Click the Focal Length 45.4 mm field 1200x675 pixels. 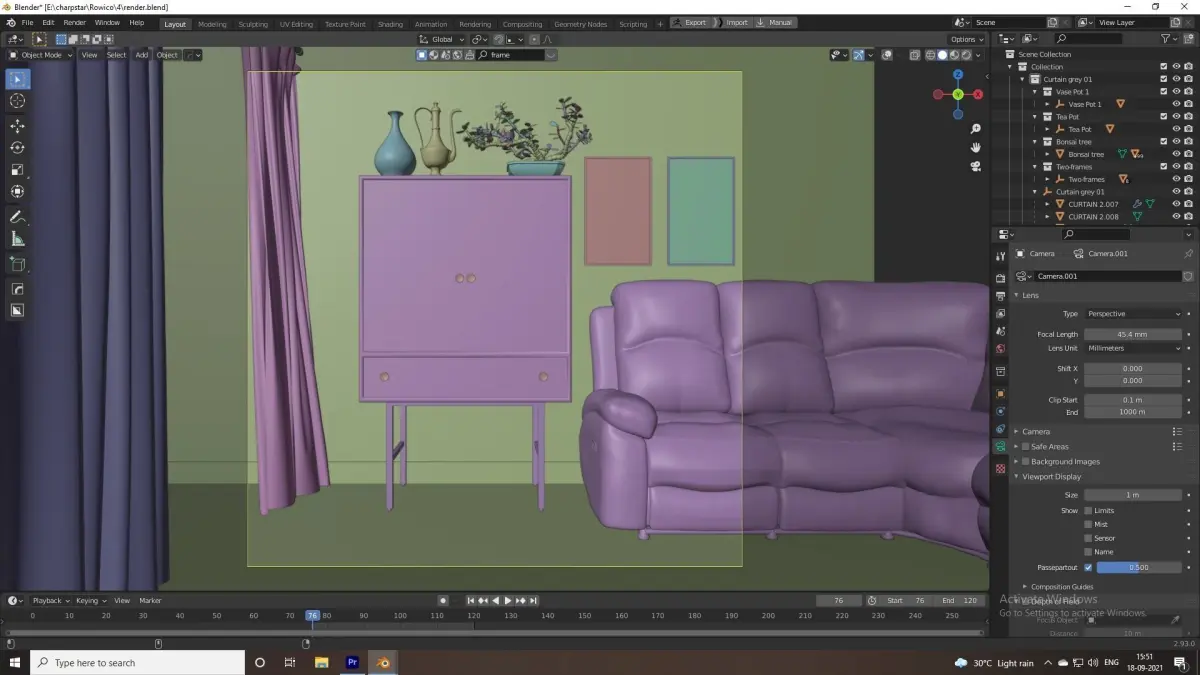click(x=1133, y=334)
